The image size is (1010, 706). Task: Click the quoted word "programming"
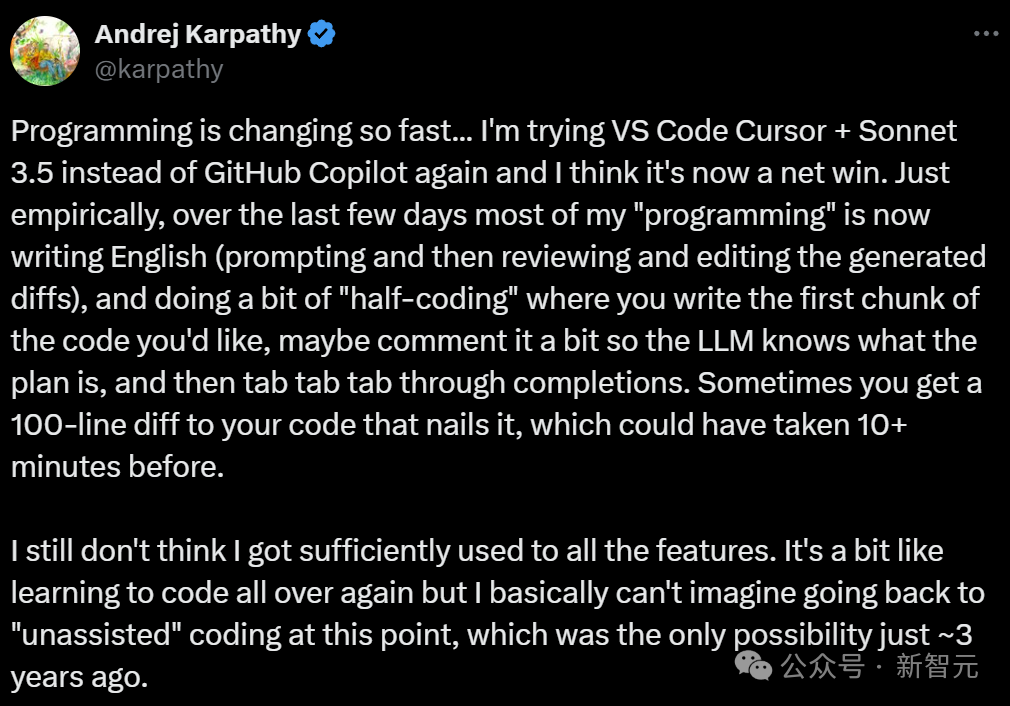(x=734, y=215)
